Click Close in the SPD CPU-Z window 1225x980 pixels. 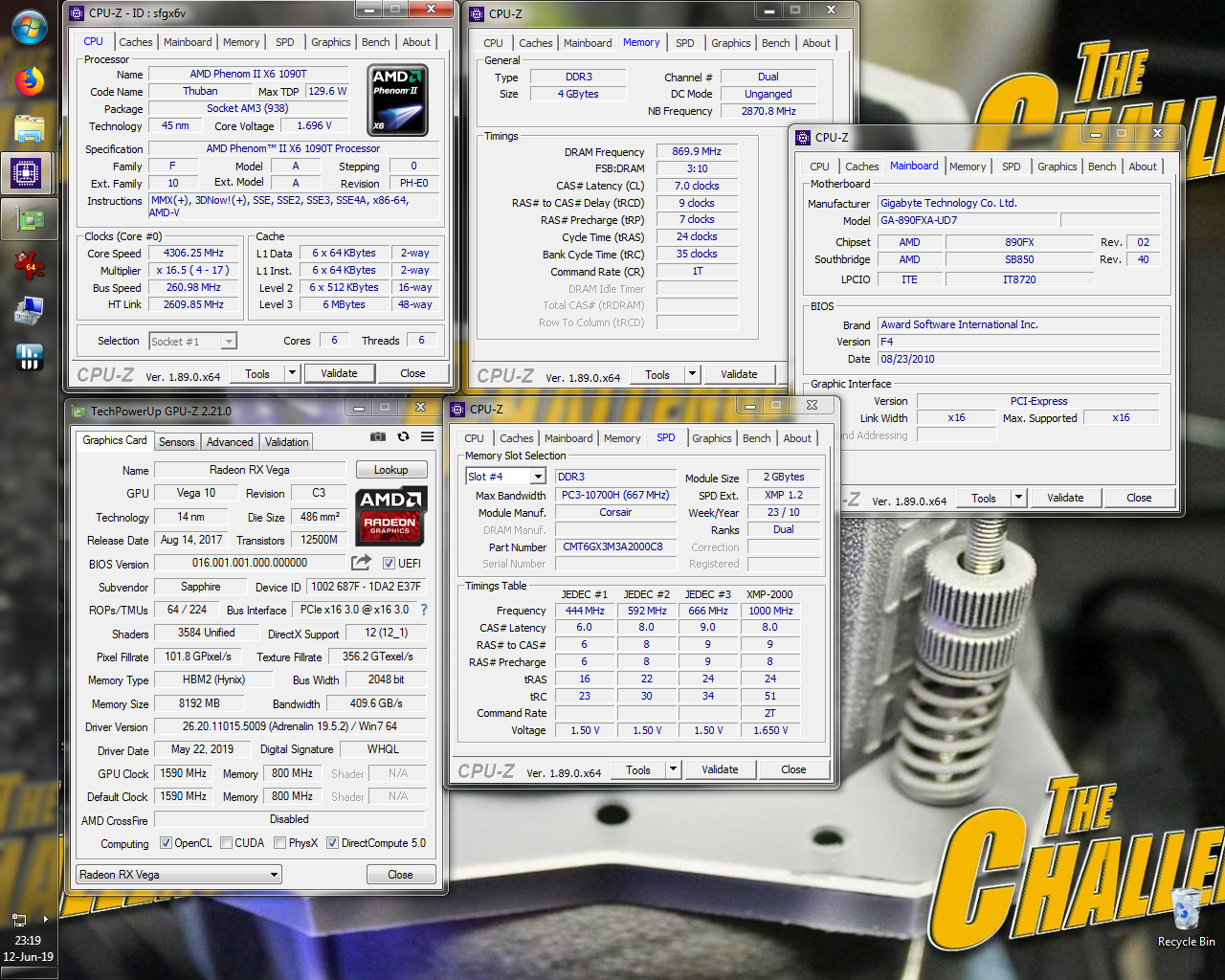pyautogui.click(x=793, y=769)
